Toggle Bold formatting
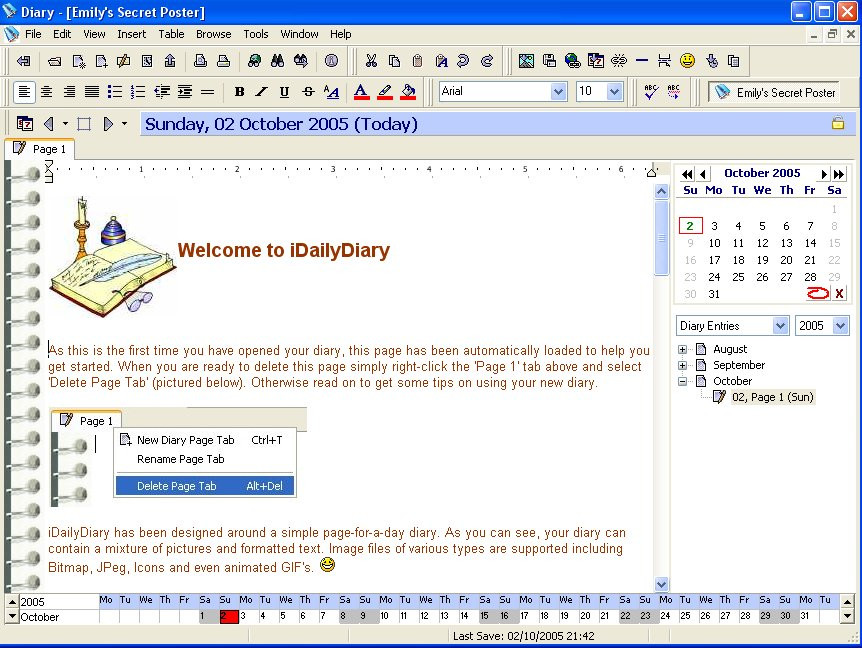This screenshot has width=862, height=648. (x=239, y=92)
